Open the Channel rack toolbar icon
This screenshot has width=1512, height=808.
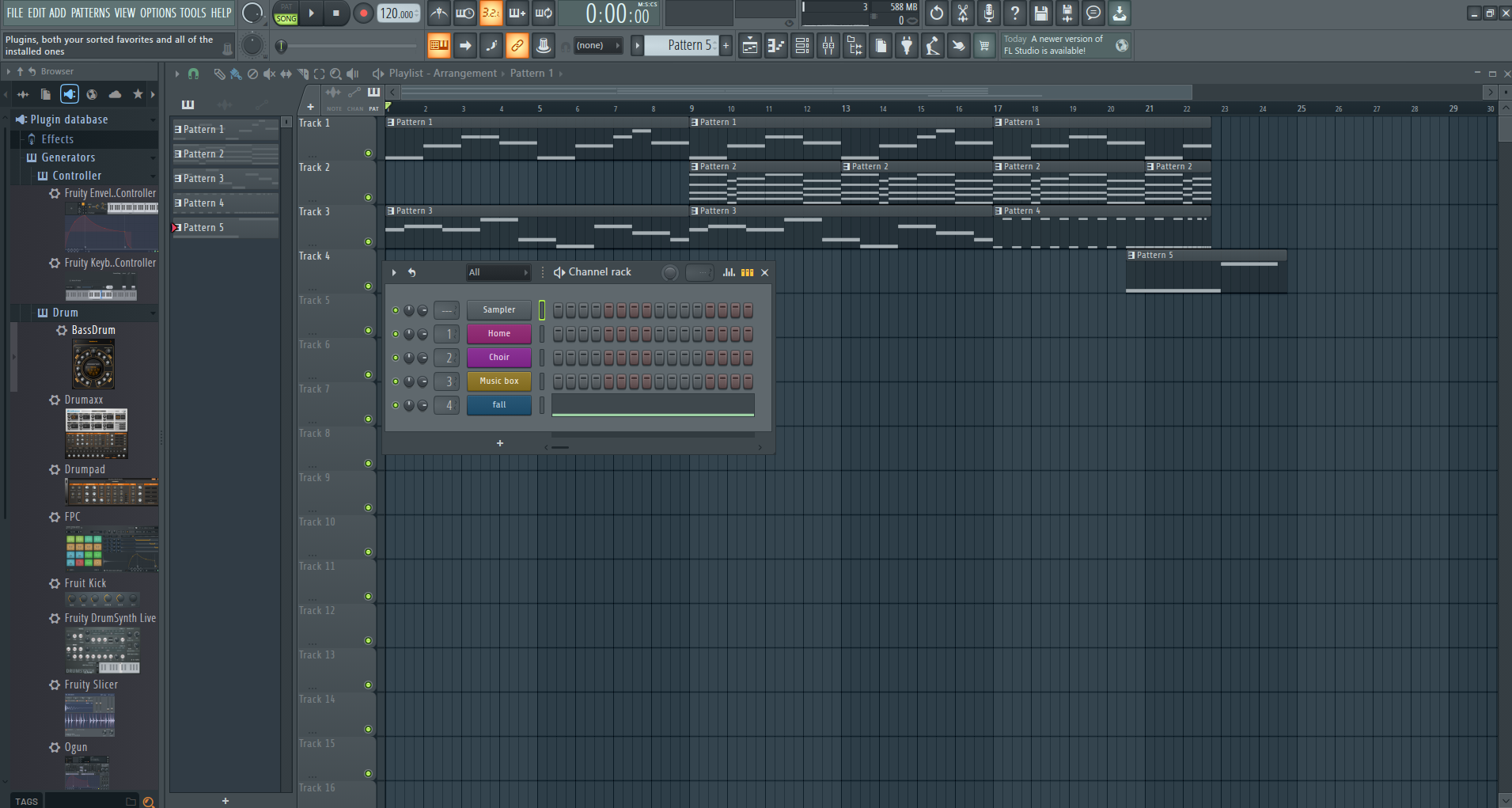coord(802,46)
